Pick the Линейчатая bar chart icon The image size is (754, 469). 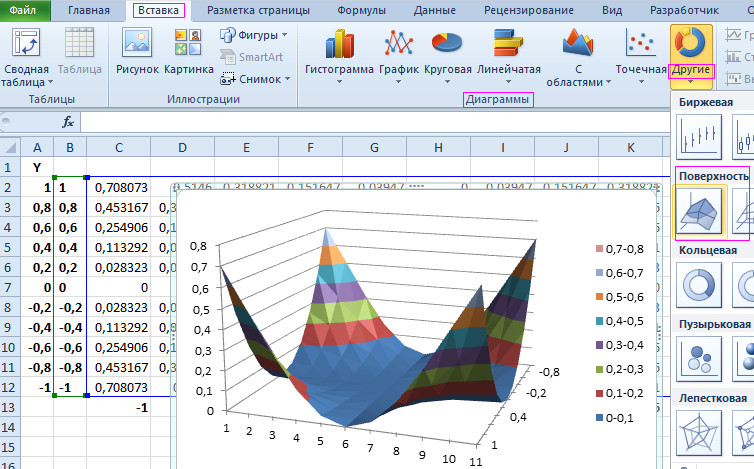point(508,45)
